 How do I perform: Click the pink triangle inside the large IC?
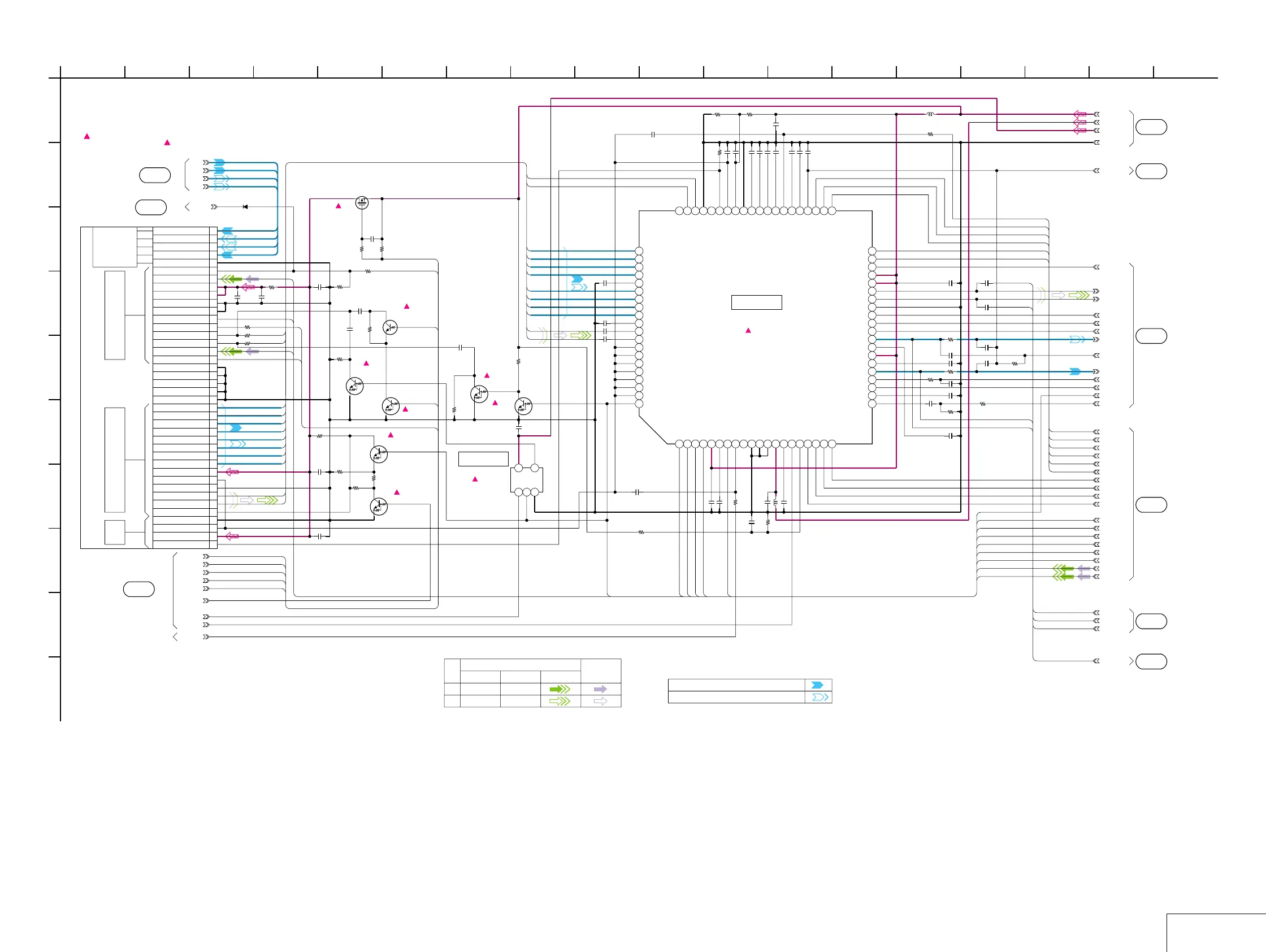click(748, 330)
